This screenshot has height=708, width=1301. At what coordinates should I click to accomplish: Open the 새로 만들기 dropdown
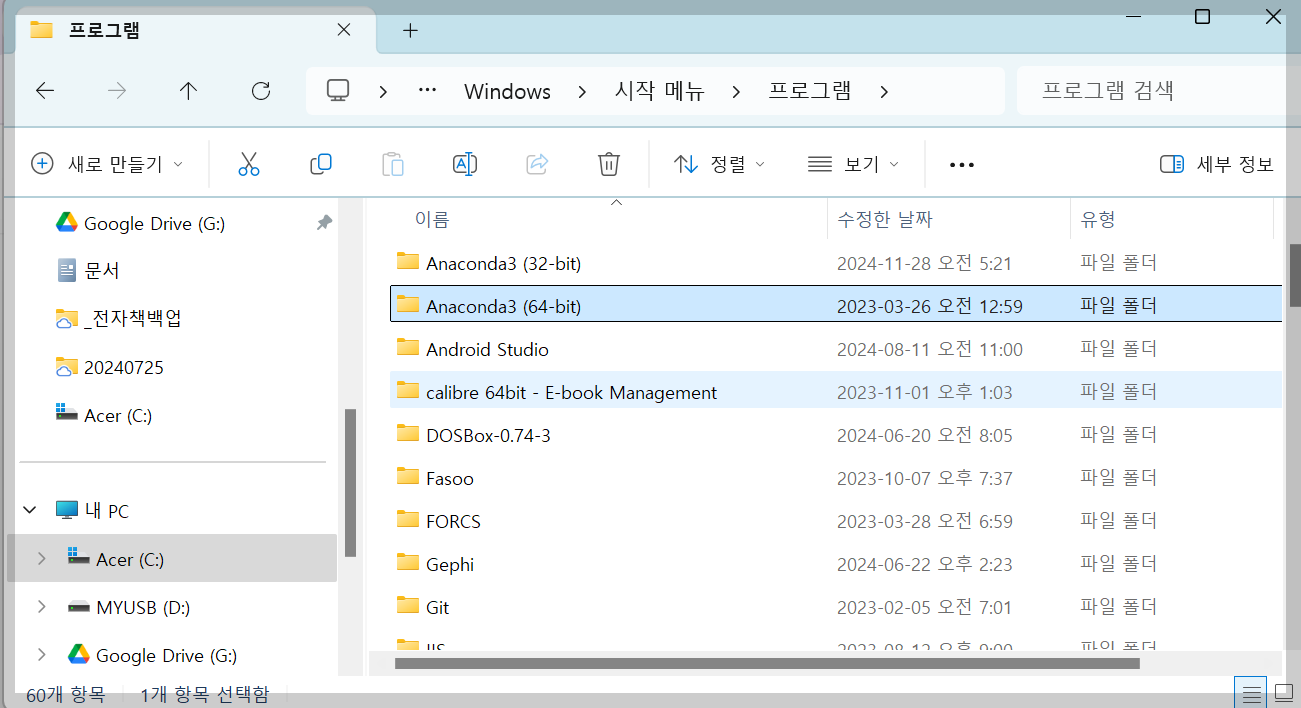point(108,164)
